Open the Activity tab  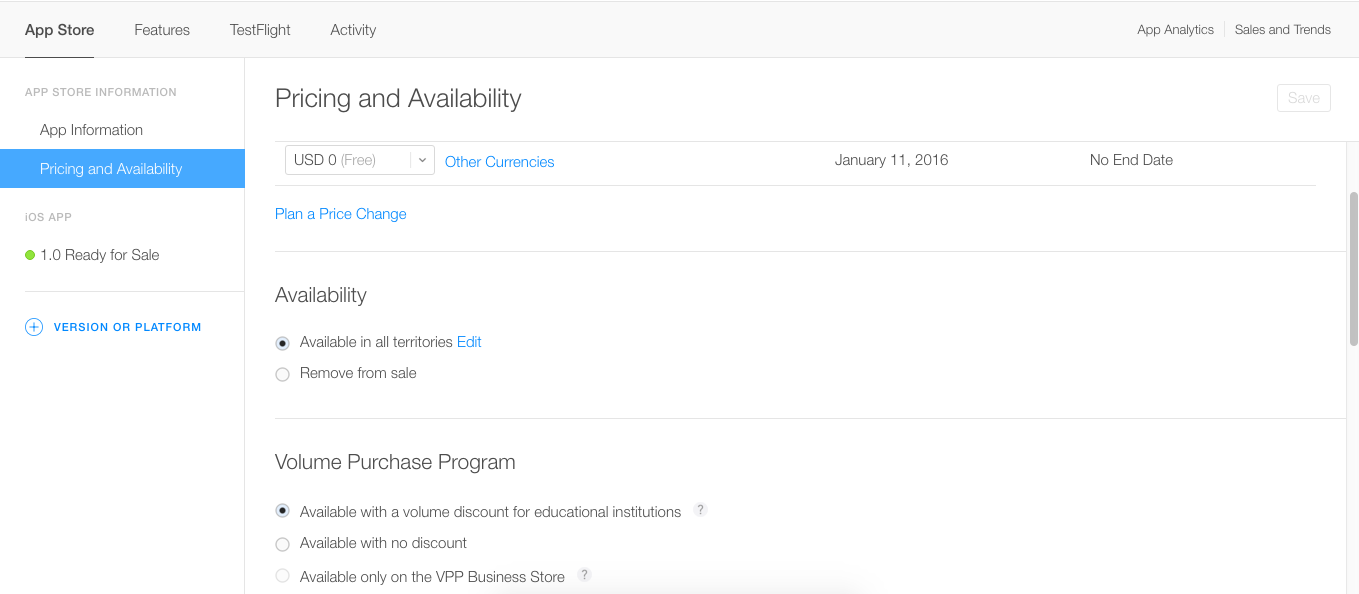[x=353, y=30]
